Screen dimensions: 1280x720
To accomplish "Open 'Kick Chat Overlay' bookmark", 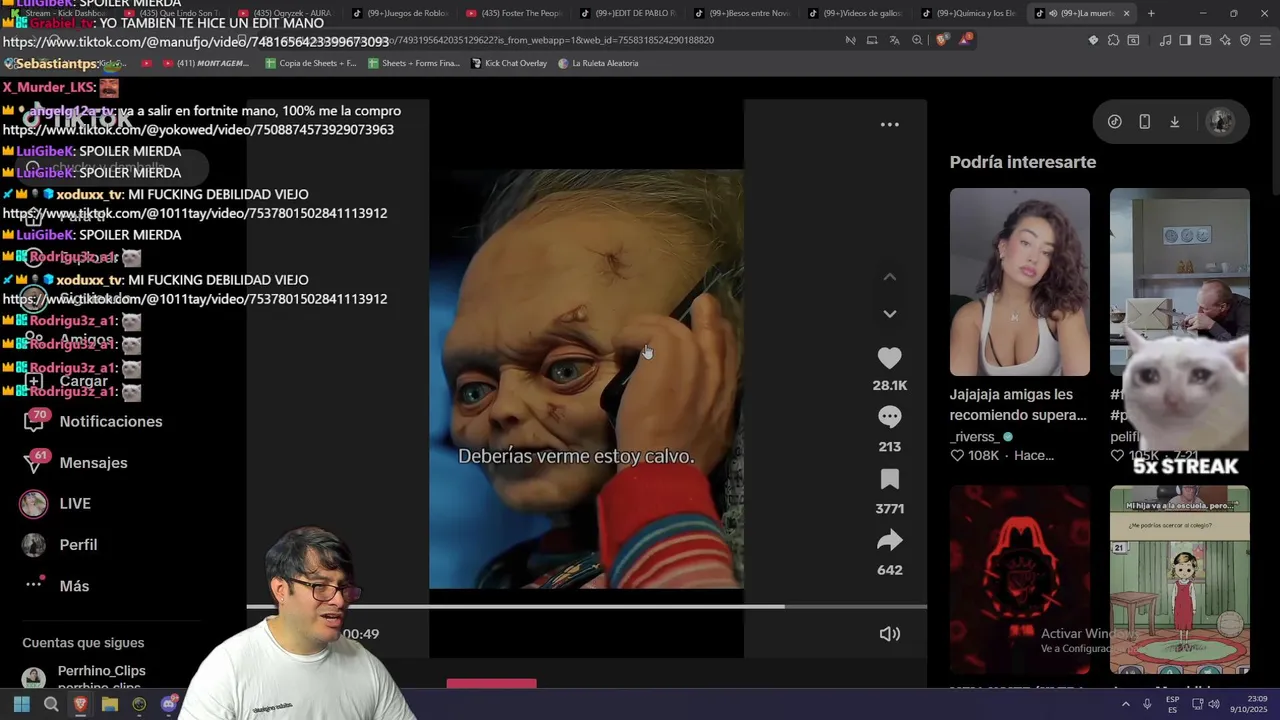I will tap(509, 63).
